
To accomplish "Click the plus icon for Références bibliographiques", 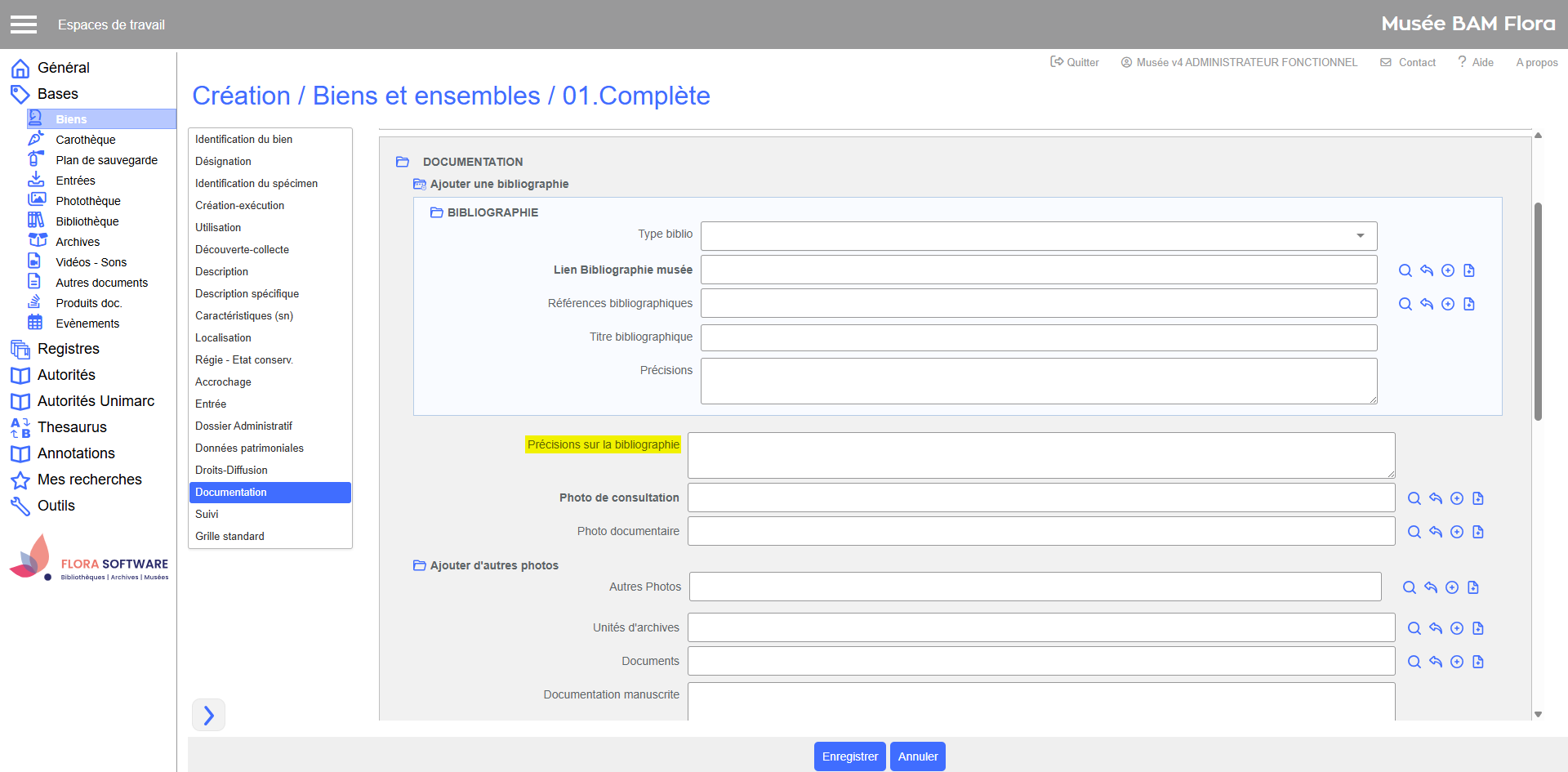I will point(1447,304).
